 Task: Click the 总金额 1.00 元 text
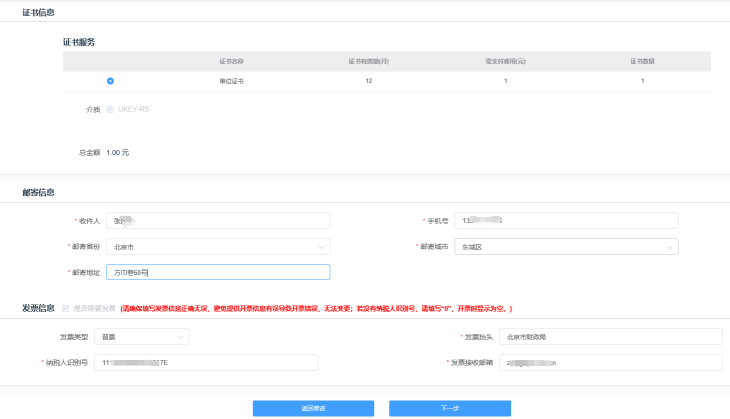[x=117, y=152]
